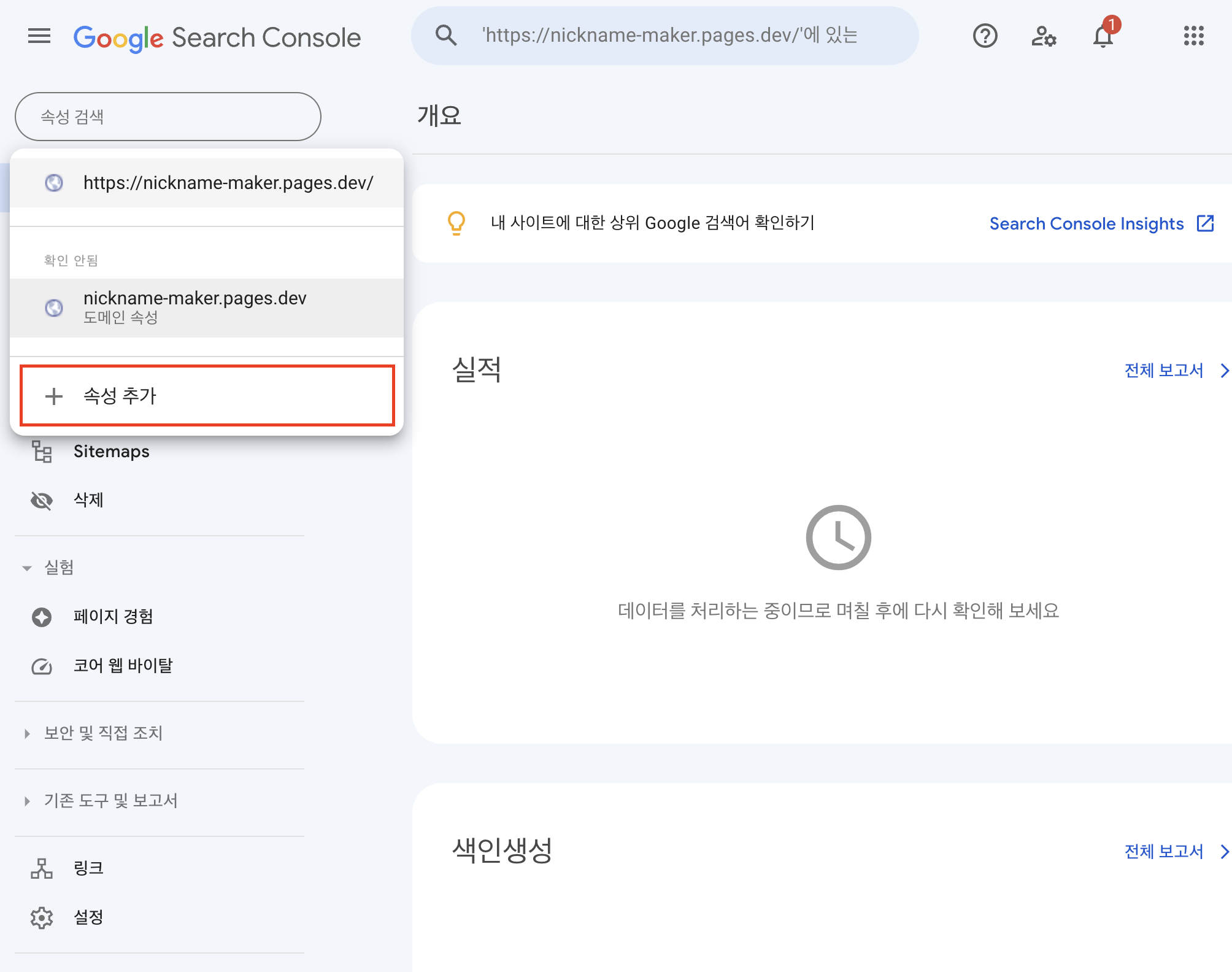Open 코어 웹 바이탈 menu item
The image size is (1232, 972).
(x=123, y=666)
